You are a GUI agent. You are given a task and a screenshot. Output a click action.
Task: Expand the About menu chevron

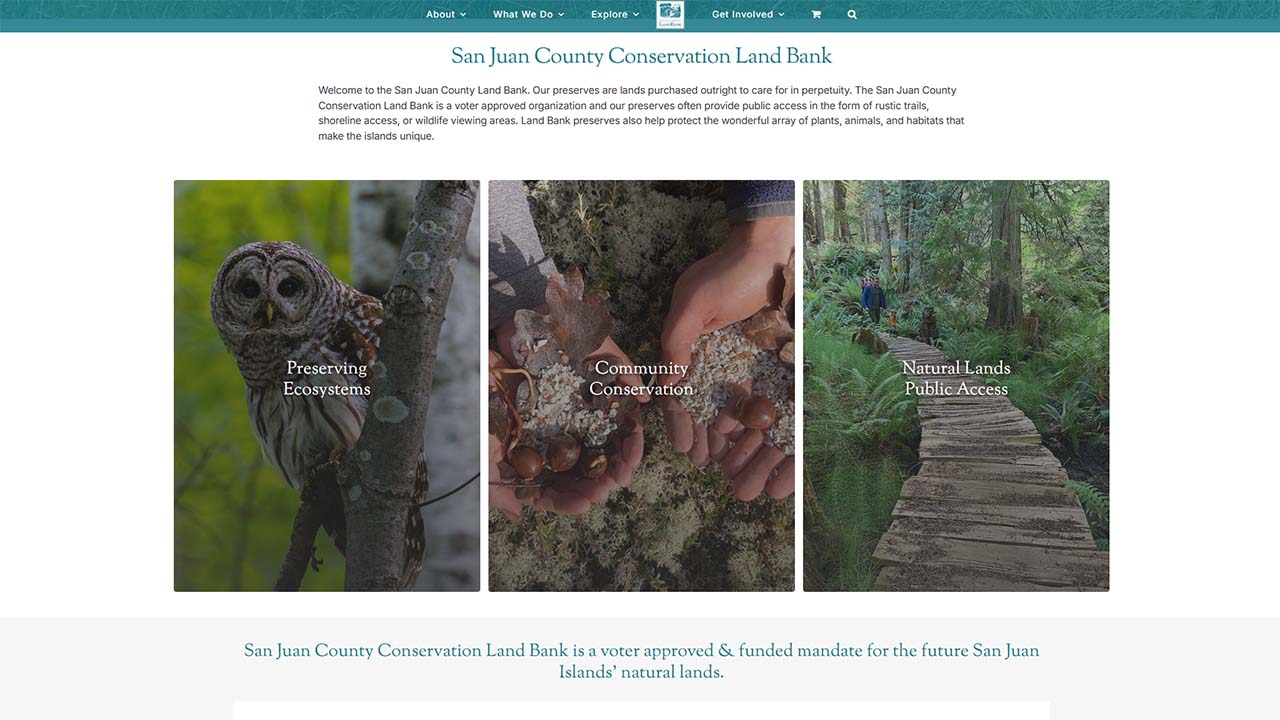tap(463, 15)
